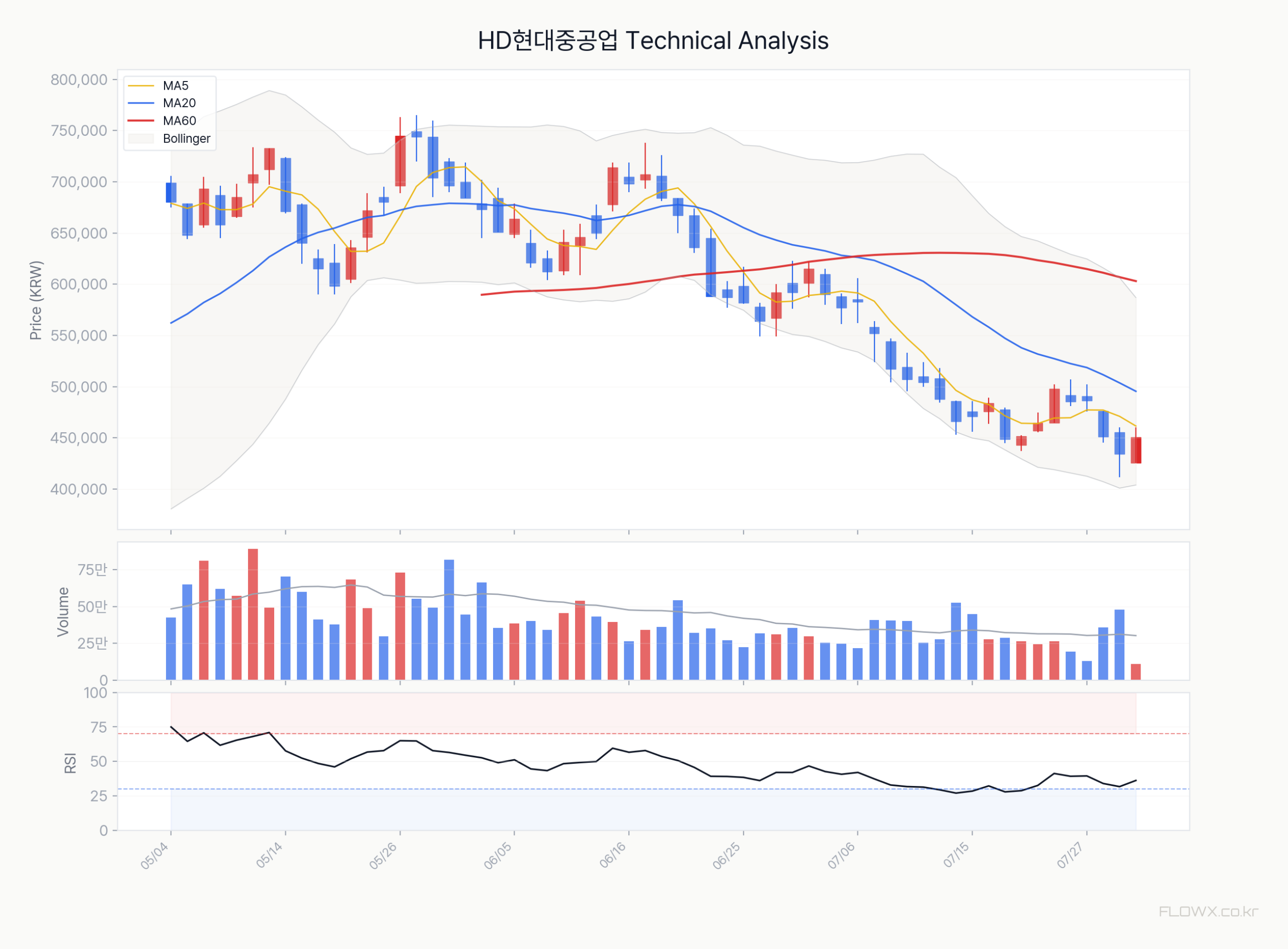Click the "RSI" axis label
The image size is (1288, 949).
click(70, 763)
